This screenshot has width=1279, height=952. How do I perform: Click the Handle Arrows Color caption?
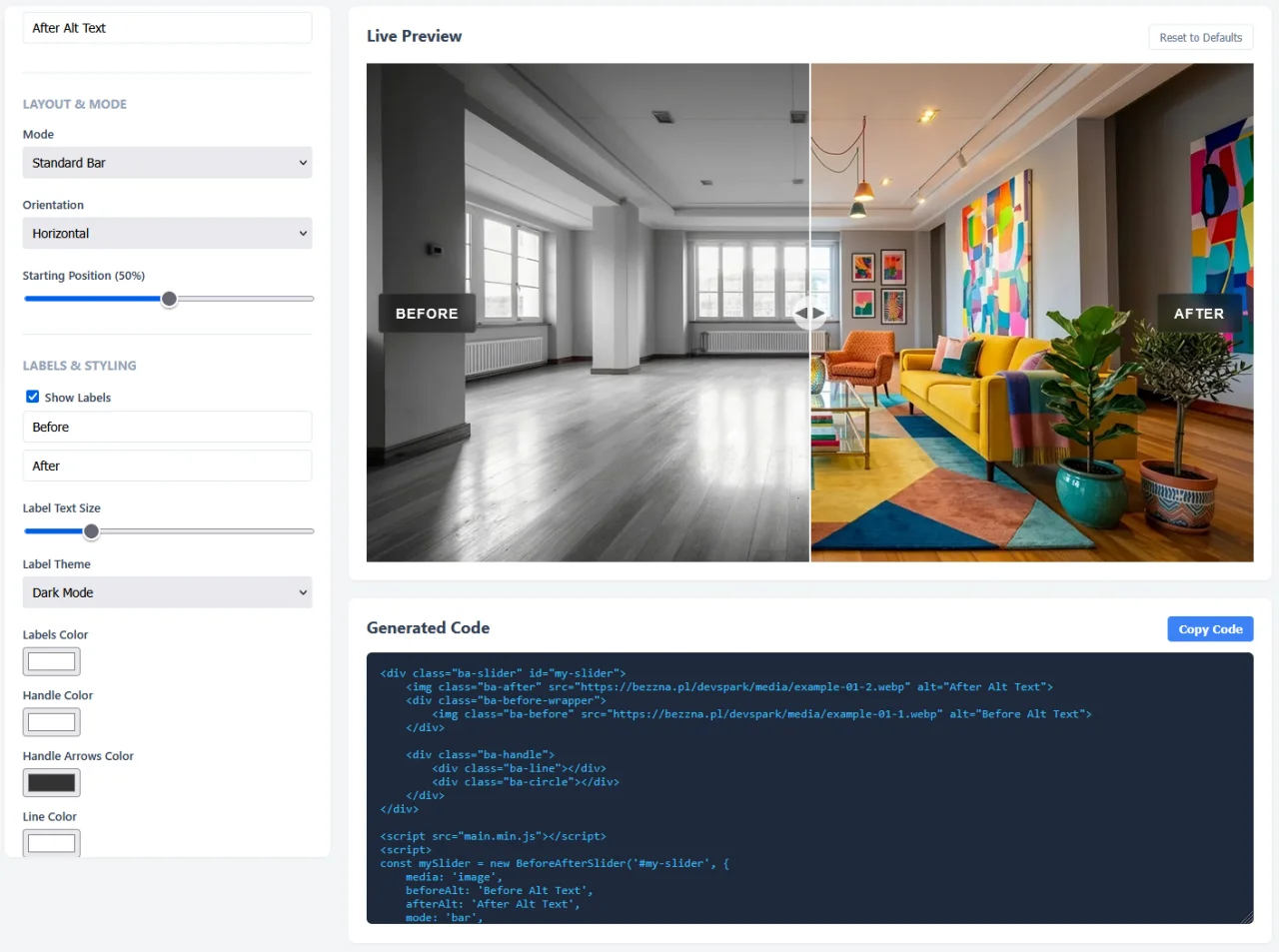coord(78,756)
